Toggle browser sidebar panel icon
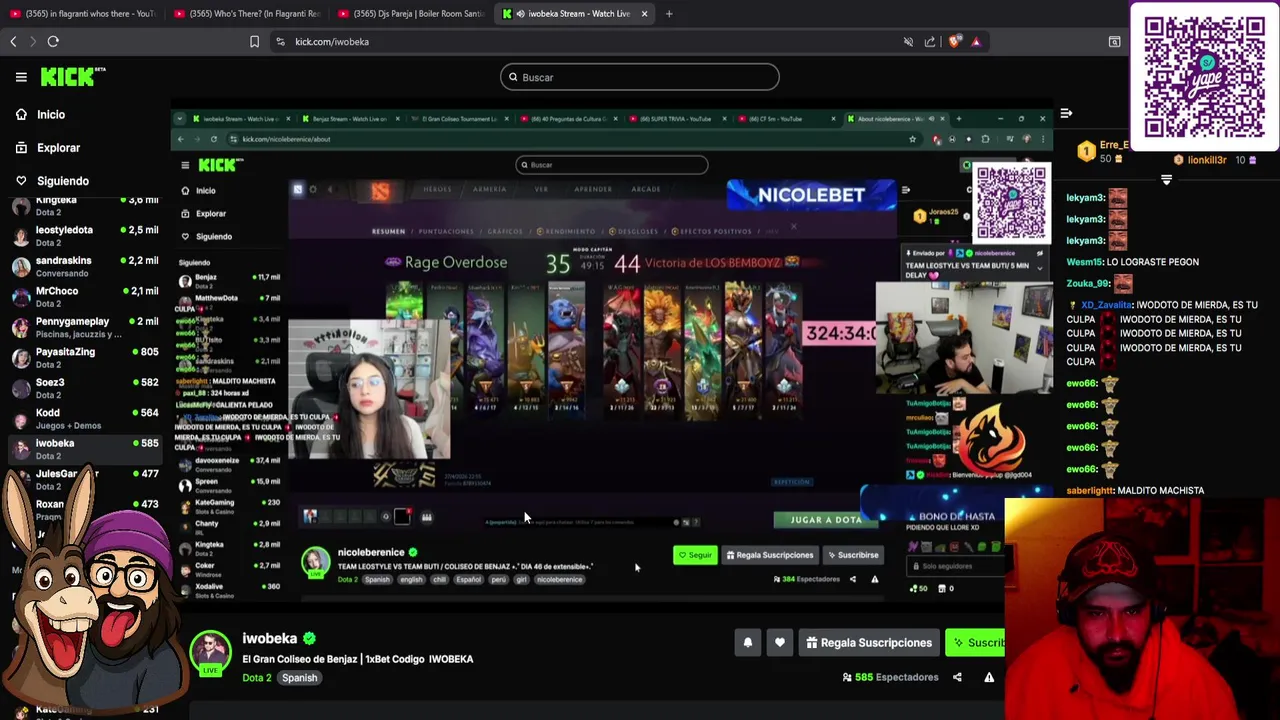The image size is (1280, 720). (1114, 42)
